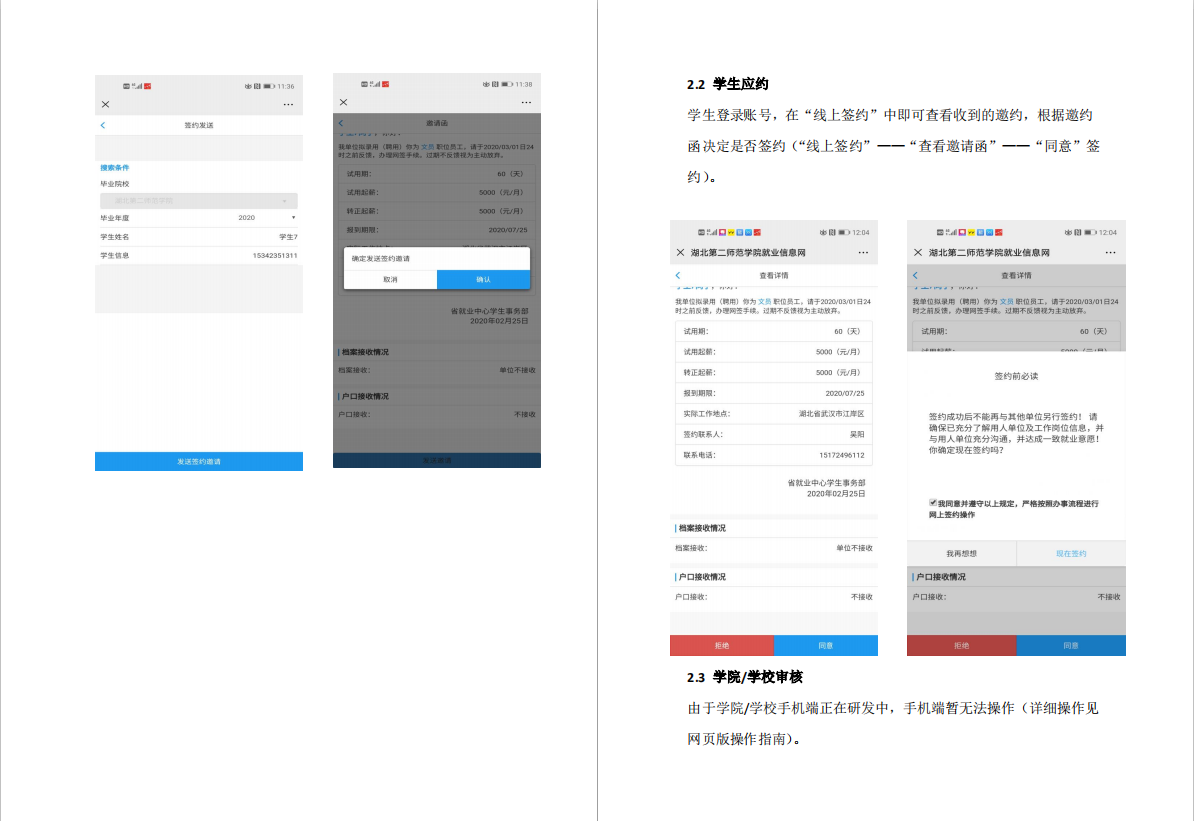
Task: Close the 签约前必读 screenshot window via X icon
Action: (x=918, y=252)
